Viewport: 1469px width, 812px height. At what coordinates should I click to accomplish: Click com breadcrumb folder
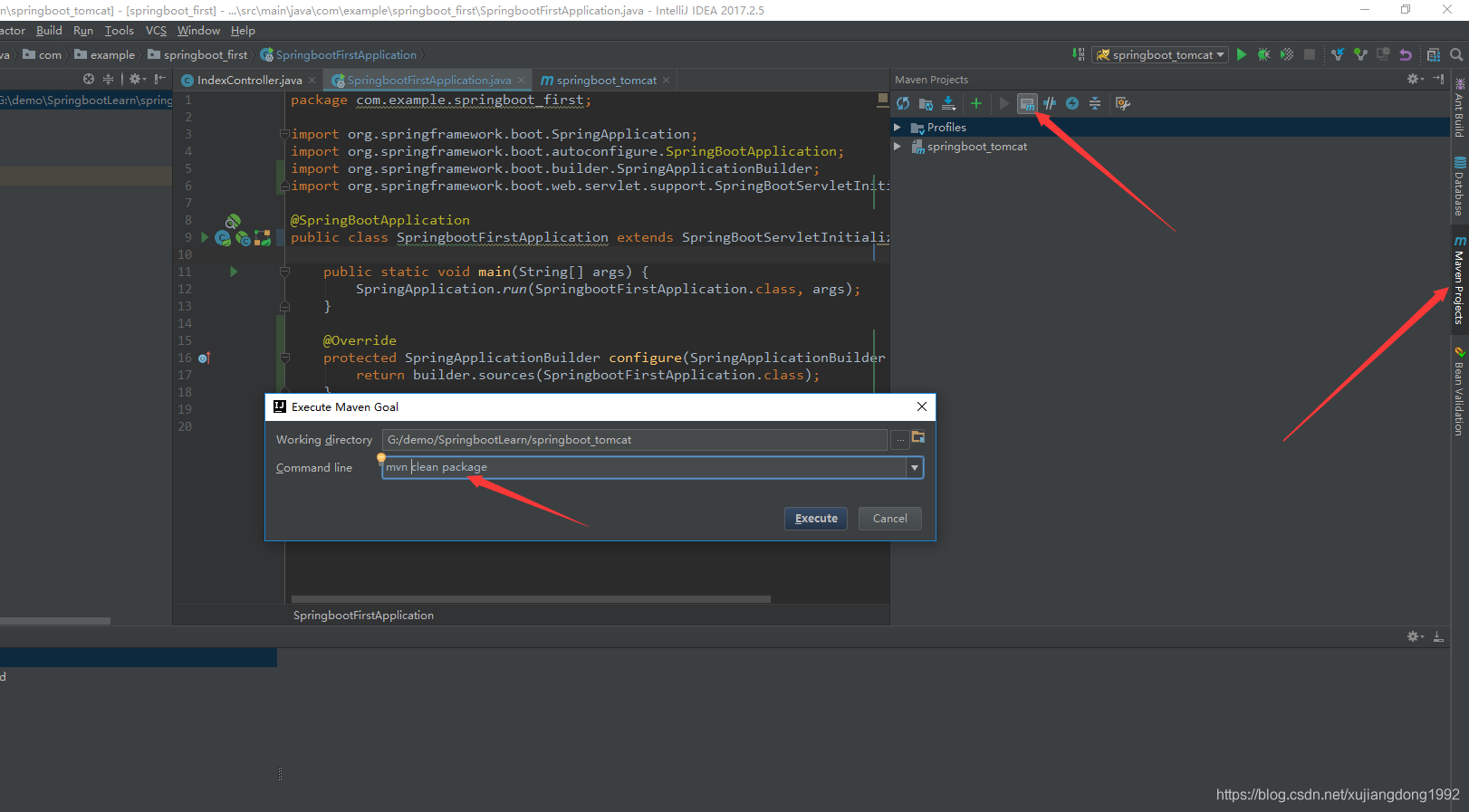click(42, 55)
